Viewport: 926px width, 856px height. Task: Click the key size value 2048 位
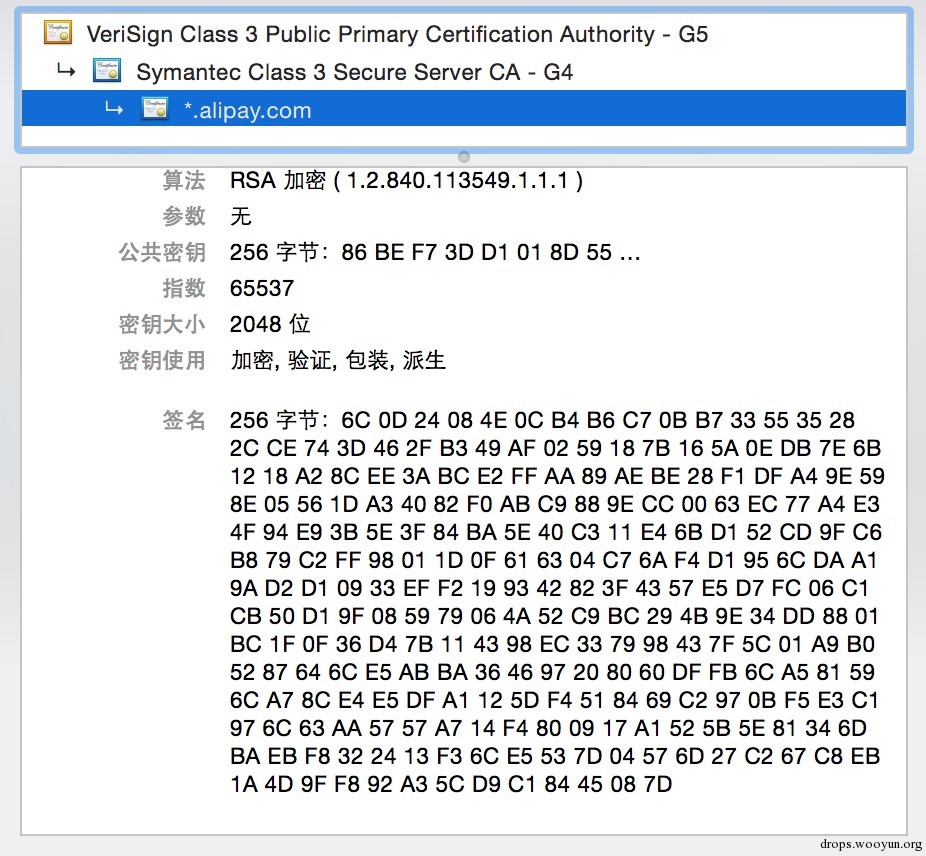pos(270,324)
